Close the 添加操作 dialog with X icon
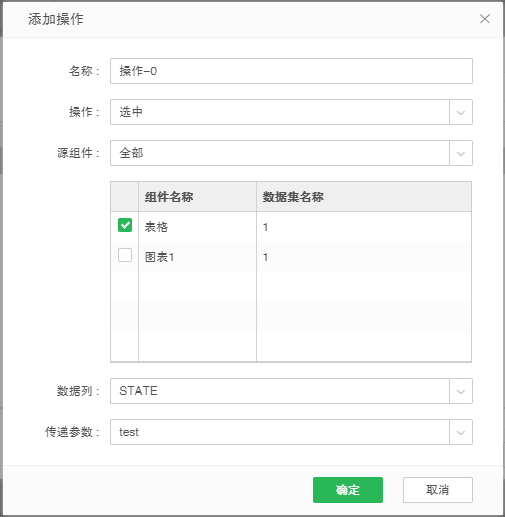 [x=485, y=19]
